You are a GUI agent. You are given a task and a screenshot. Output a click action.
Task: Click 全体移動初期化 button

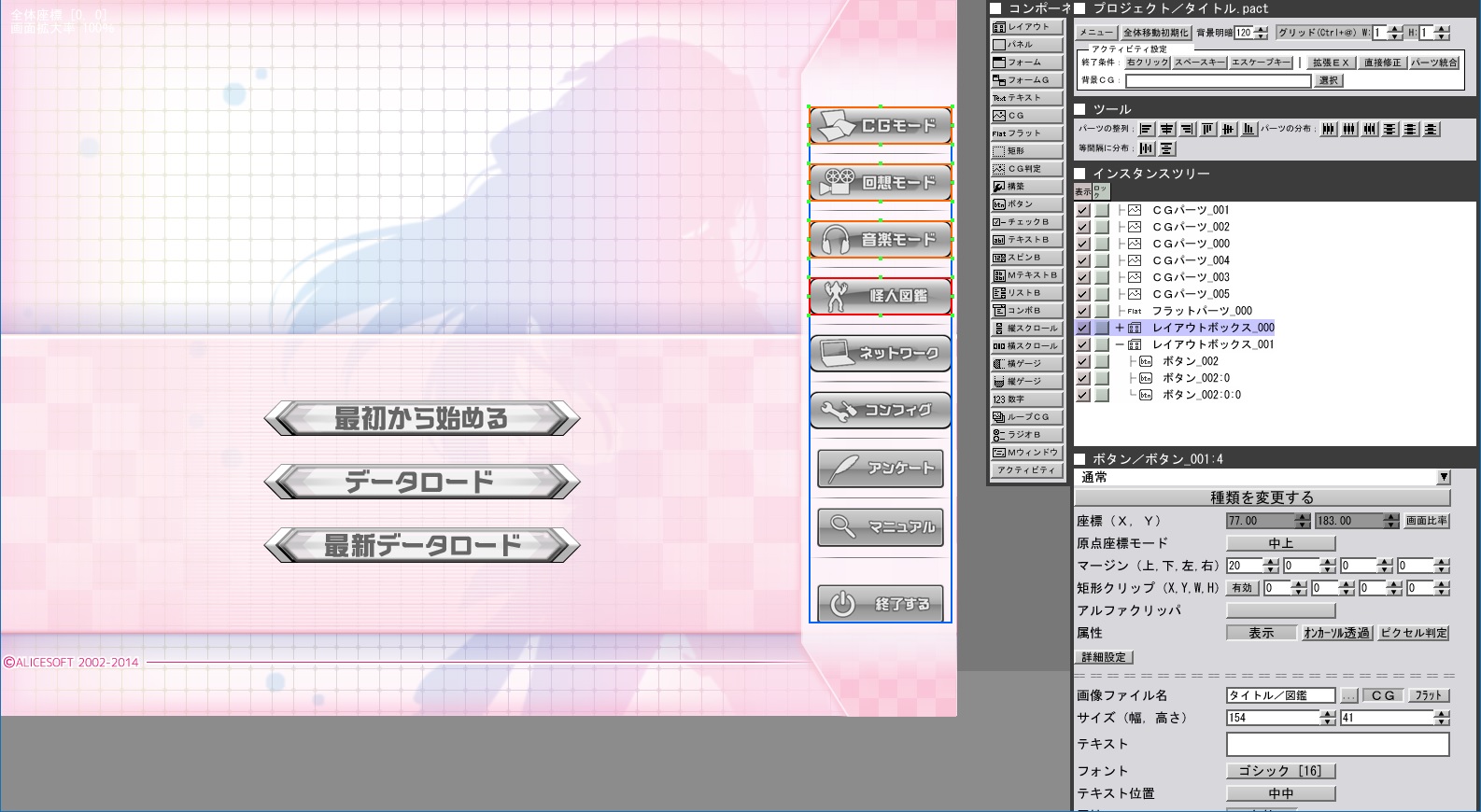pos(1155,33)
